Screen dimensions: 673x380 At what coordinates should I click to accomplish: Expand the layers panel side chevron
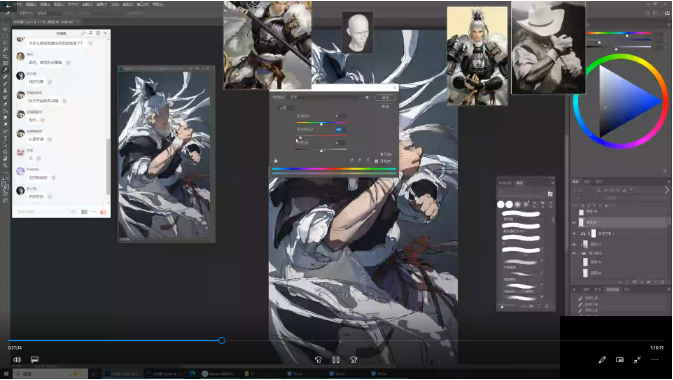pos(667,190)
